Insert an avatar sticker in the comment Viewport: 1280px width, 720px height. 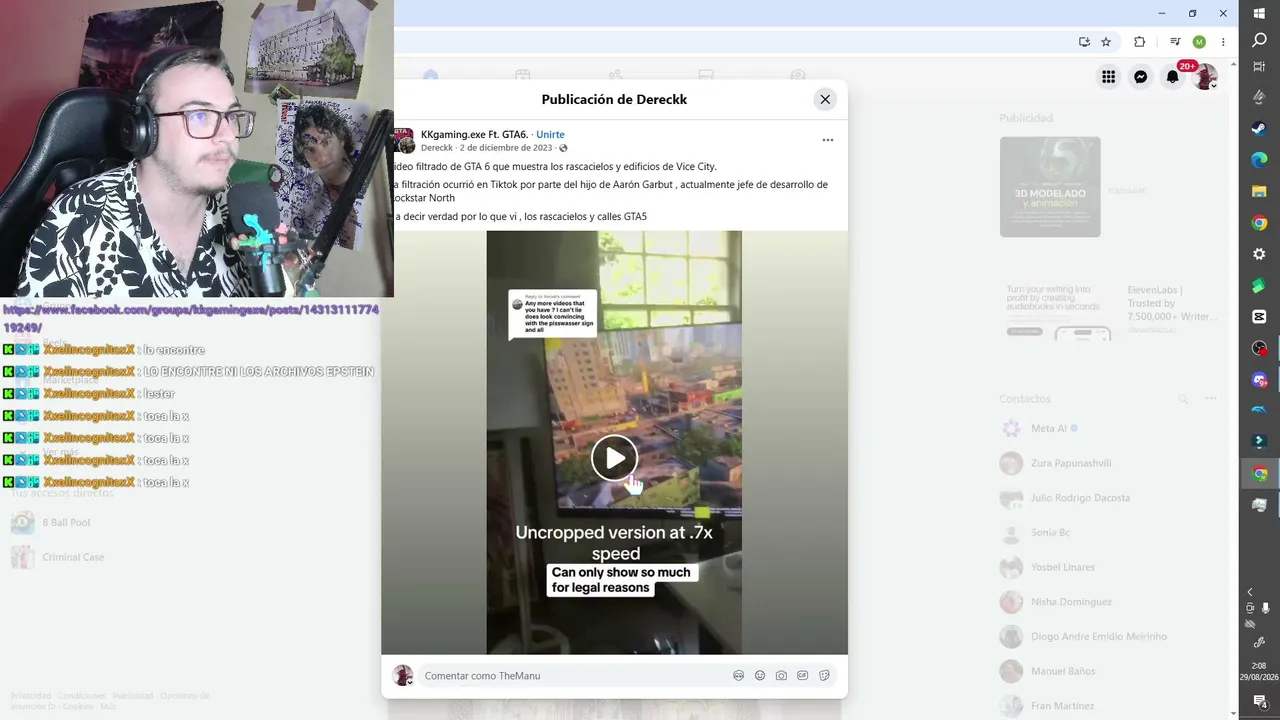[x=739, y=676]
